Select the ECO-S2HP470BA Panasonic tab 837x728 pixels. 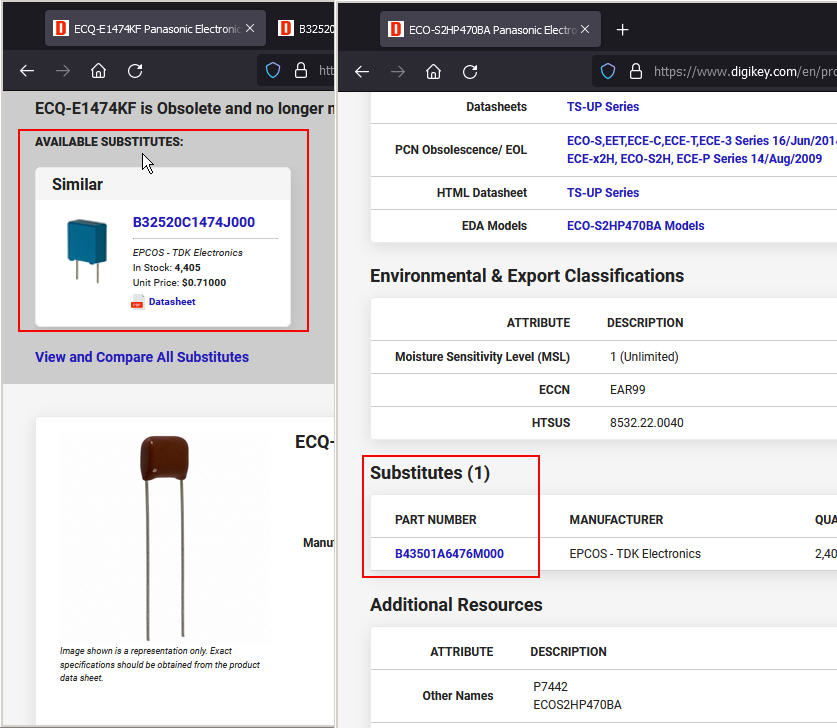490,29
